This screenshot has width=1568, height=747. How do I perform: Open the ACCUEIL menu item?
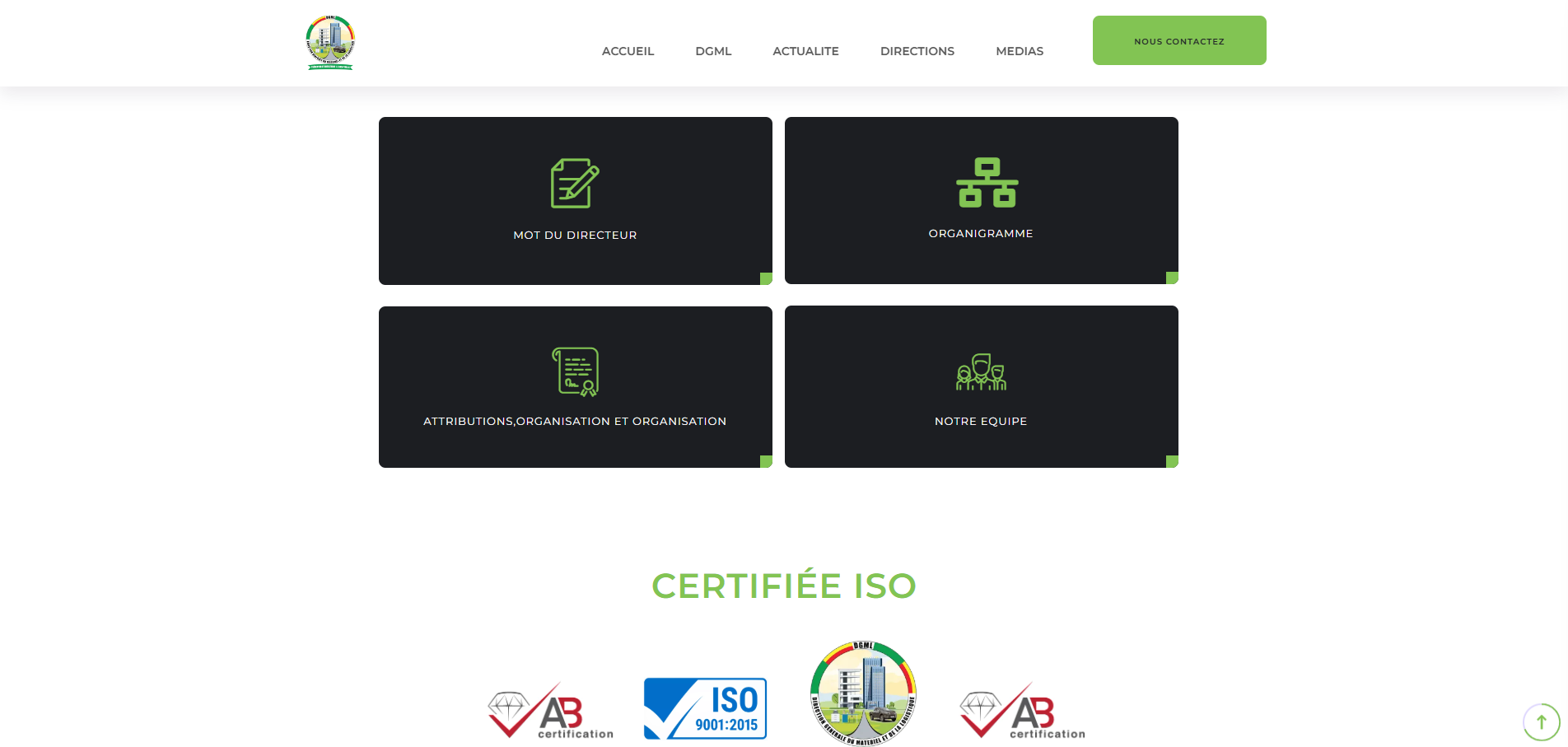628,51
